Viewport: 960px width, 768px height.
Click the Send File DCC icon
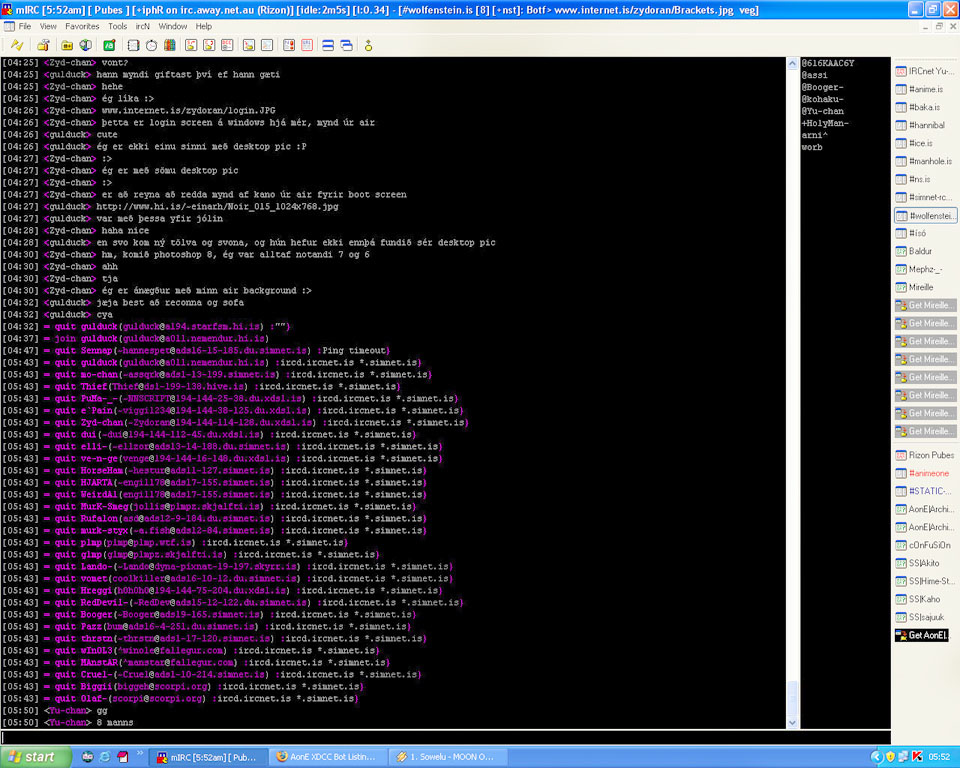[191, 45]
